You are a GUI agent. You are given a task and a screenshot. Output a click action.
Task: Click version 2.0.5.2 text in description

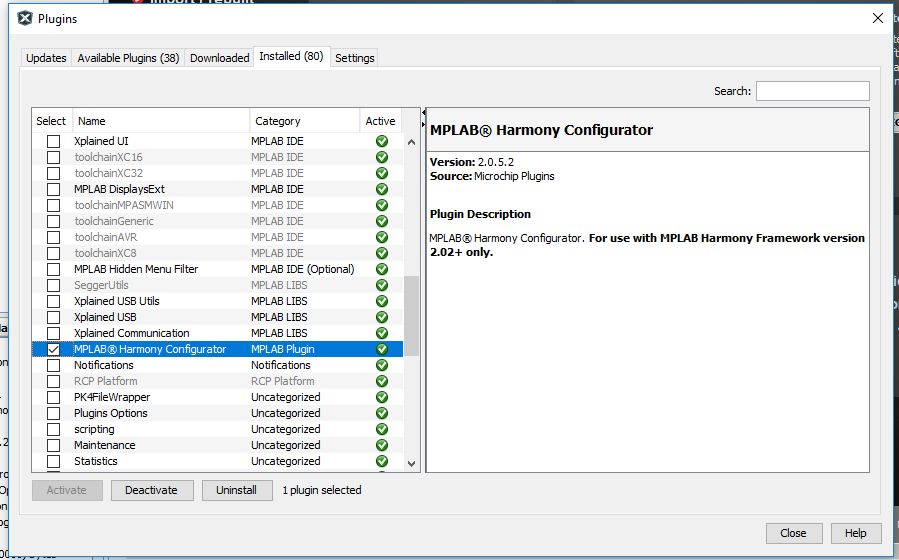pos(496,162)
